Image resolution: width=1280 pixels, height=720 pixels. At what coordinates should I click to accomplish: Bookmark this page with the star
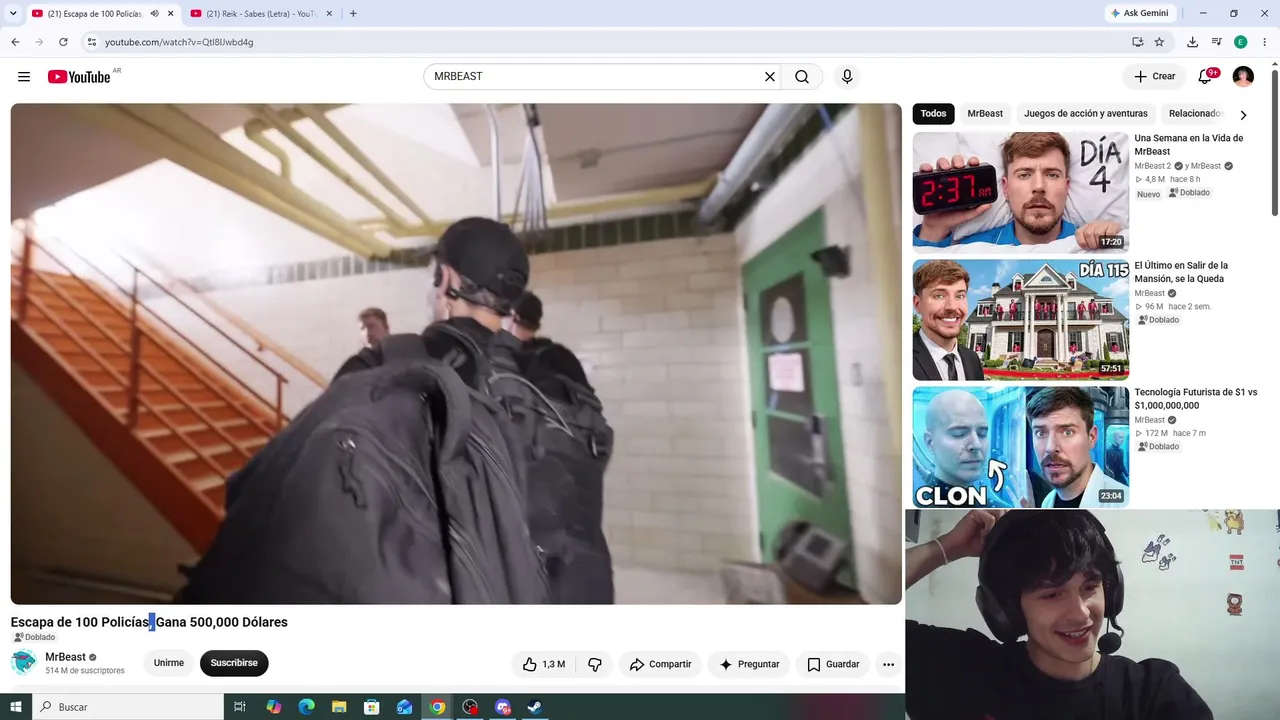(1159, 42)
